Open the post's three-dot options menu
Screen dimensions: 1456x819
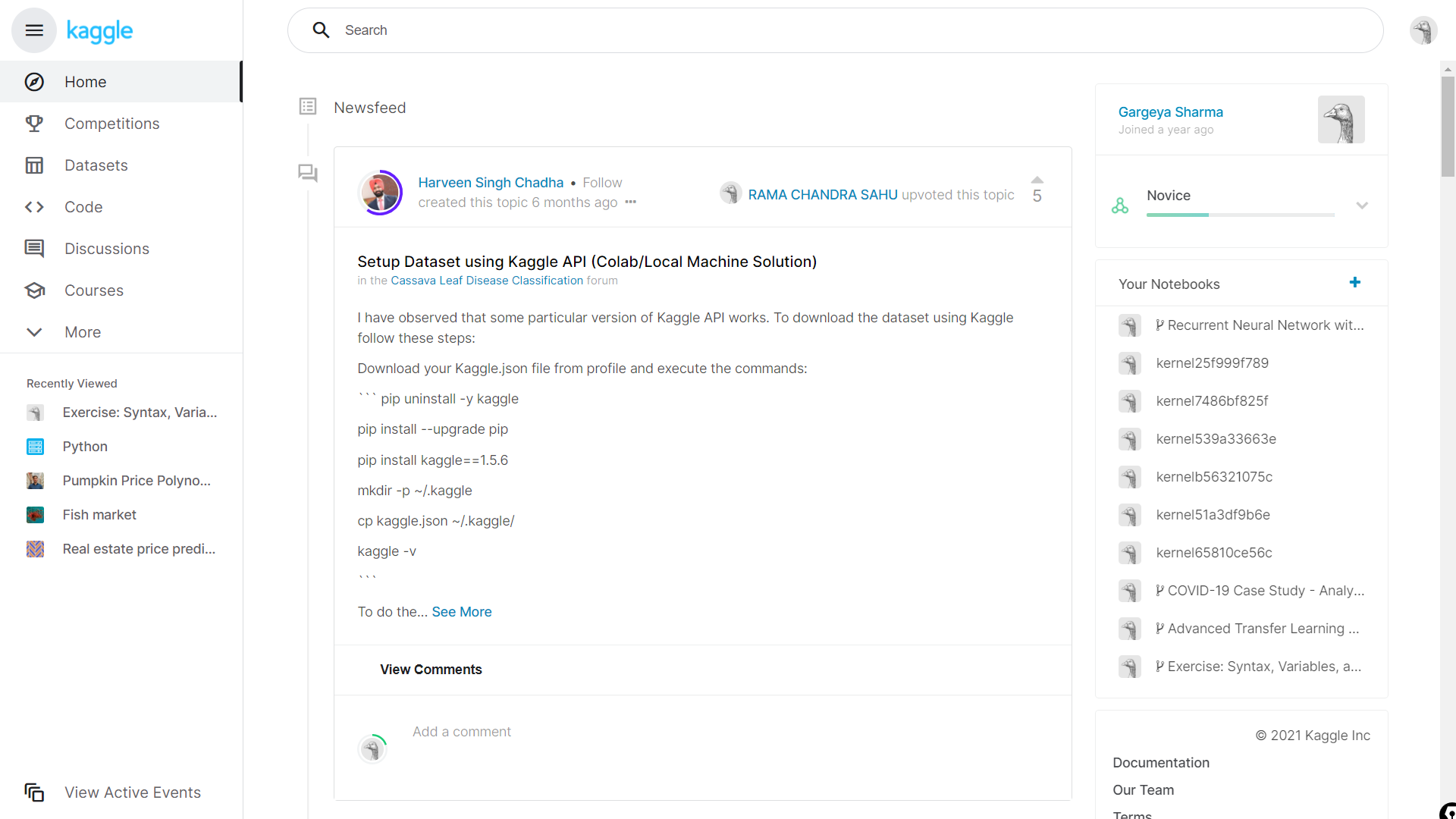(631, 202)
